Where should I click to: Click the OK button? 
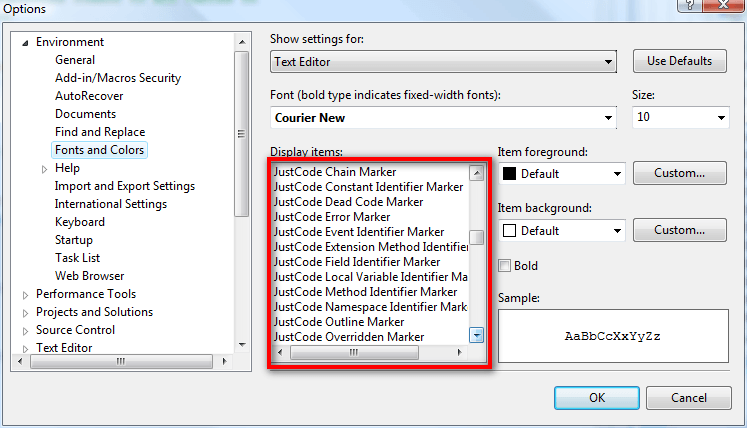(596, 398)
